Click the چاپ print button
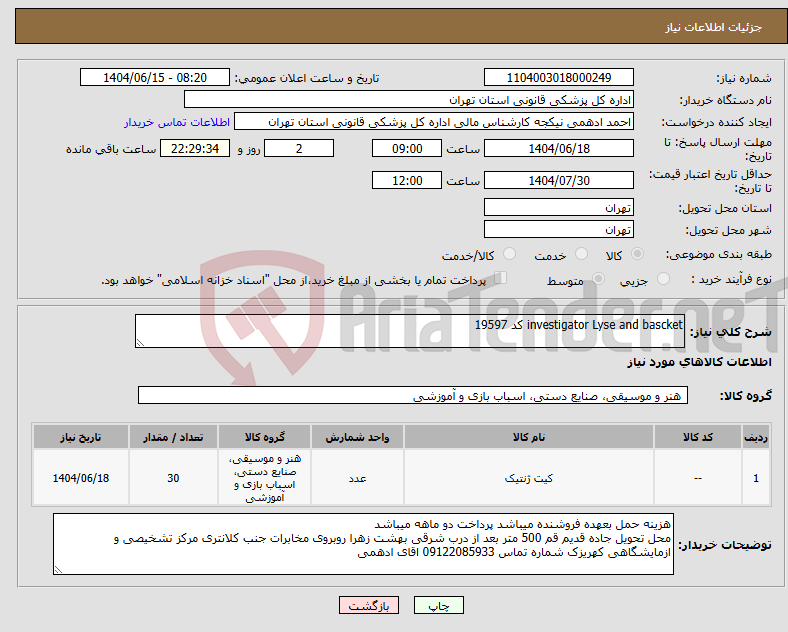The width and height of the screenshot is (788, 632). tap(439, 606)
